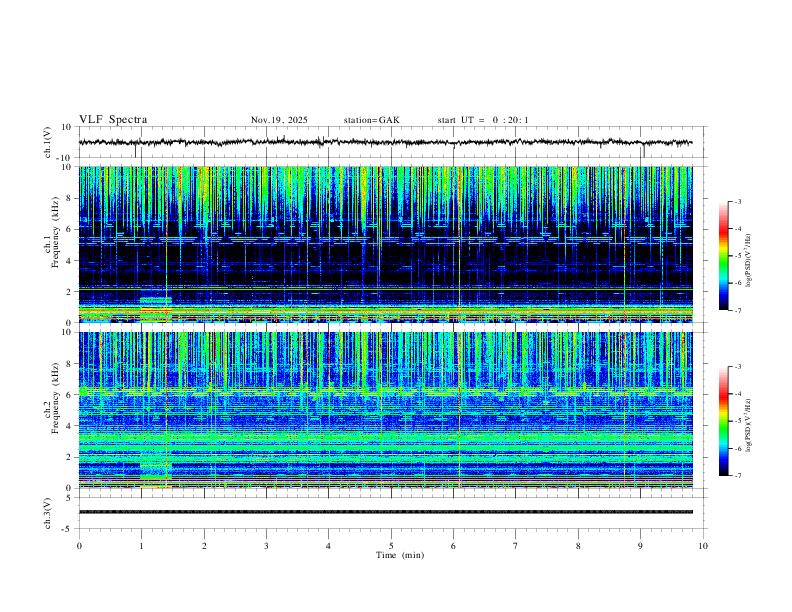
Task: Click time axis tick label '0'
Action: click(x=79, y=546)
